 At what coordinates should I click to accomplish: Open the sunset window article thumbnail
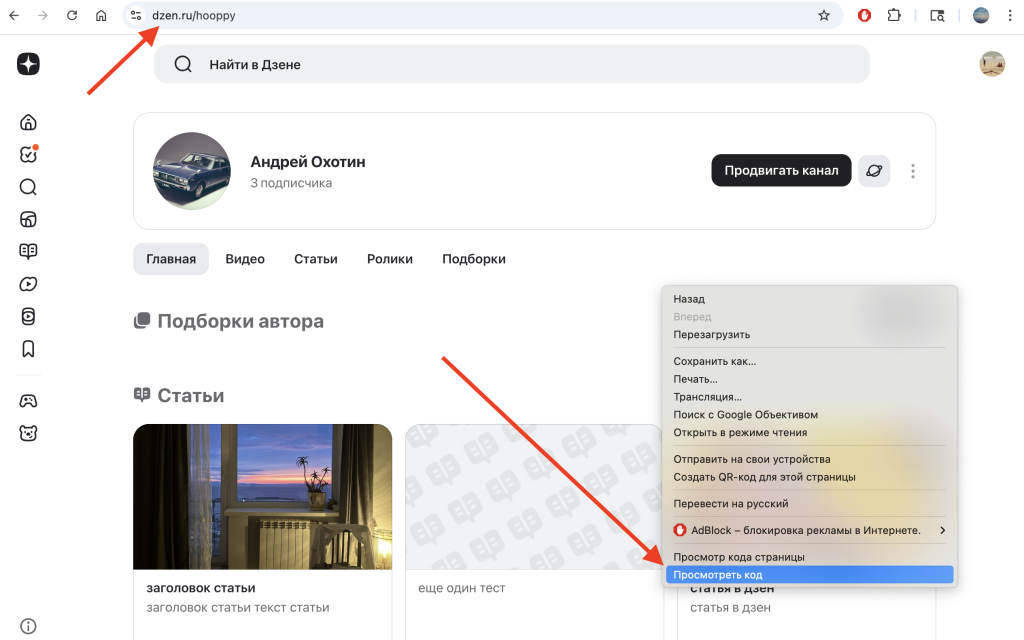(262, 496)
